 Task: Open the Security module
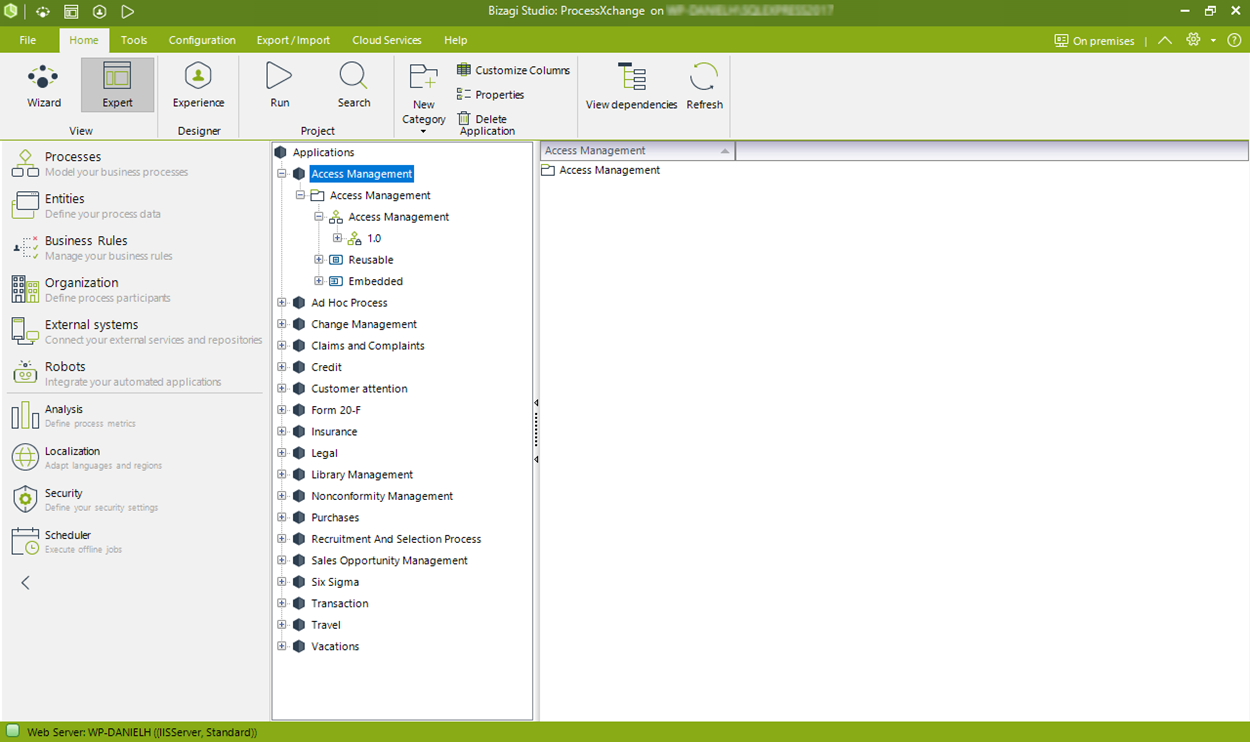[136, 499]
